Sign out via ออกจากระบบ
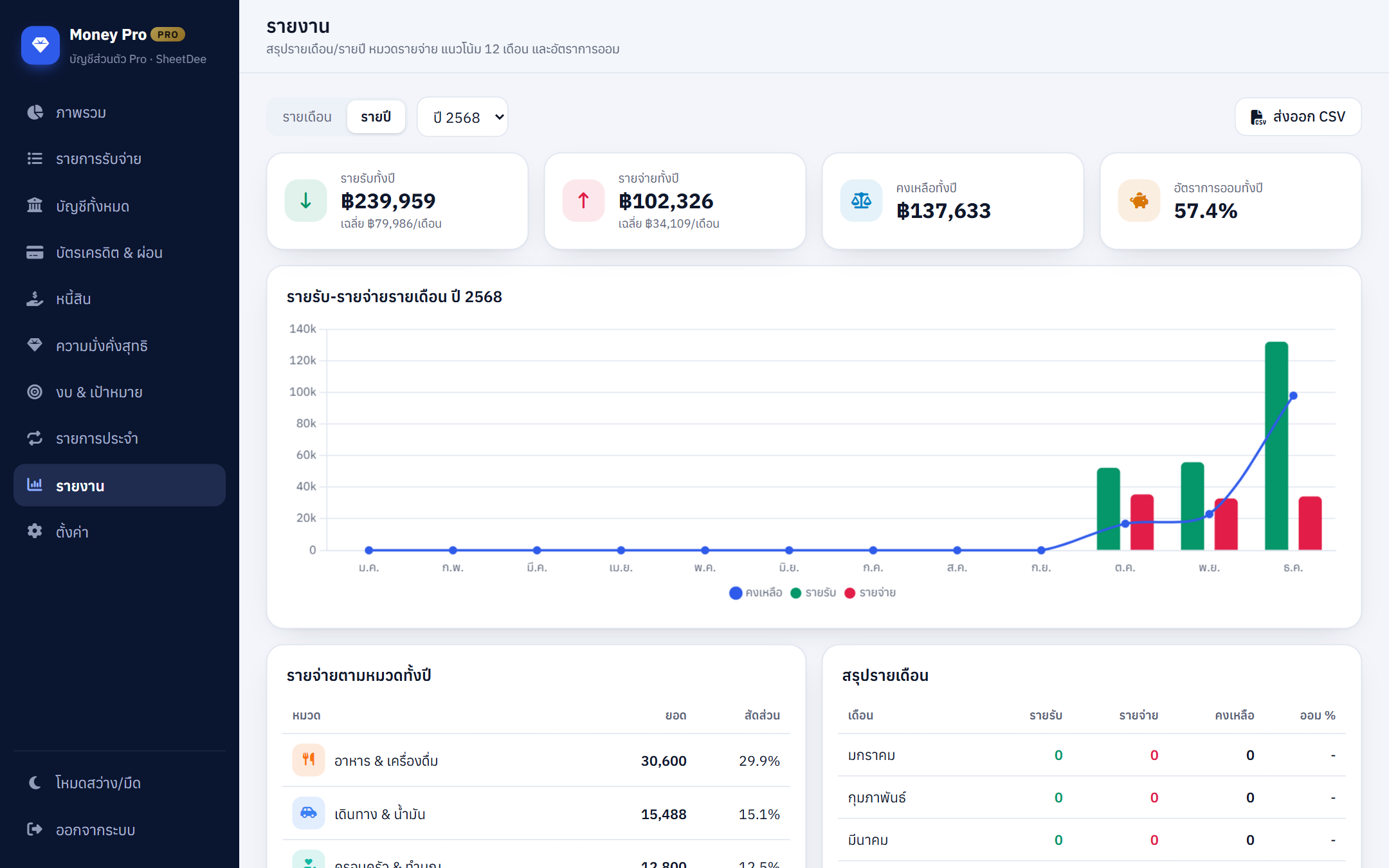This screenshot has height=868, width=1389. click(x=120, y=829)
